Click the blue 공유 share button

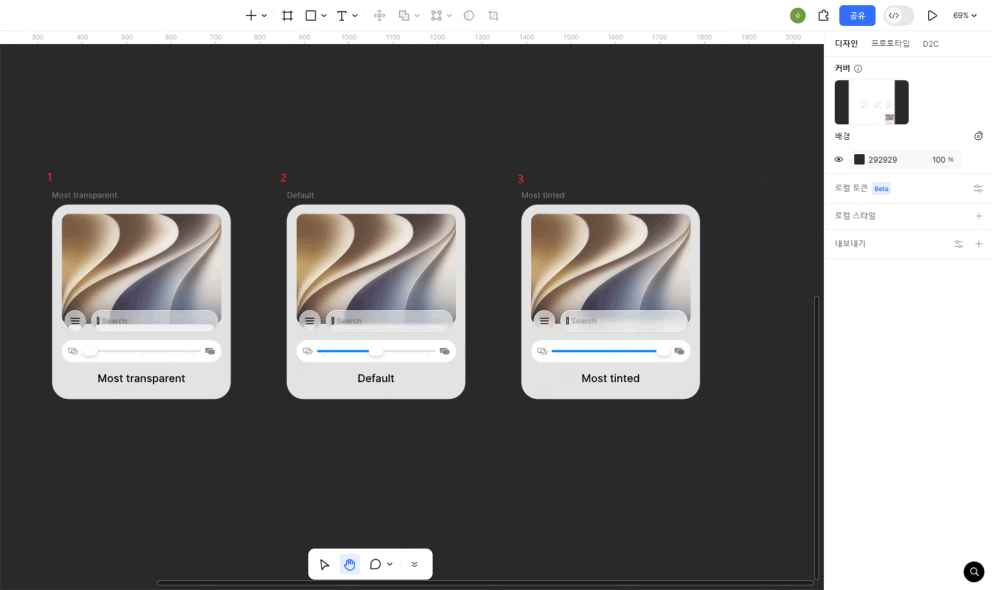(857, 15)
